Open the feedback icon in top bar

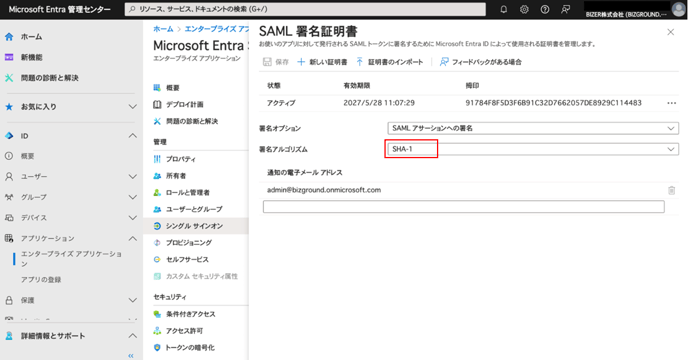tap(566, 9)
